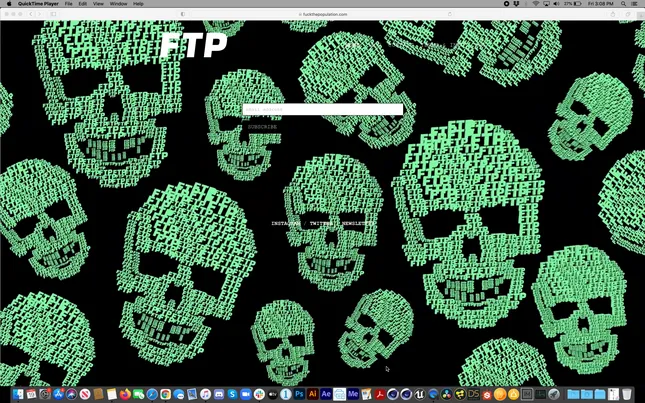
Task: Launch Firefox from the dock
Action: [125, 394]
